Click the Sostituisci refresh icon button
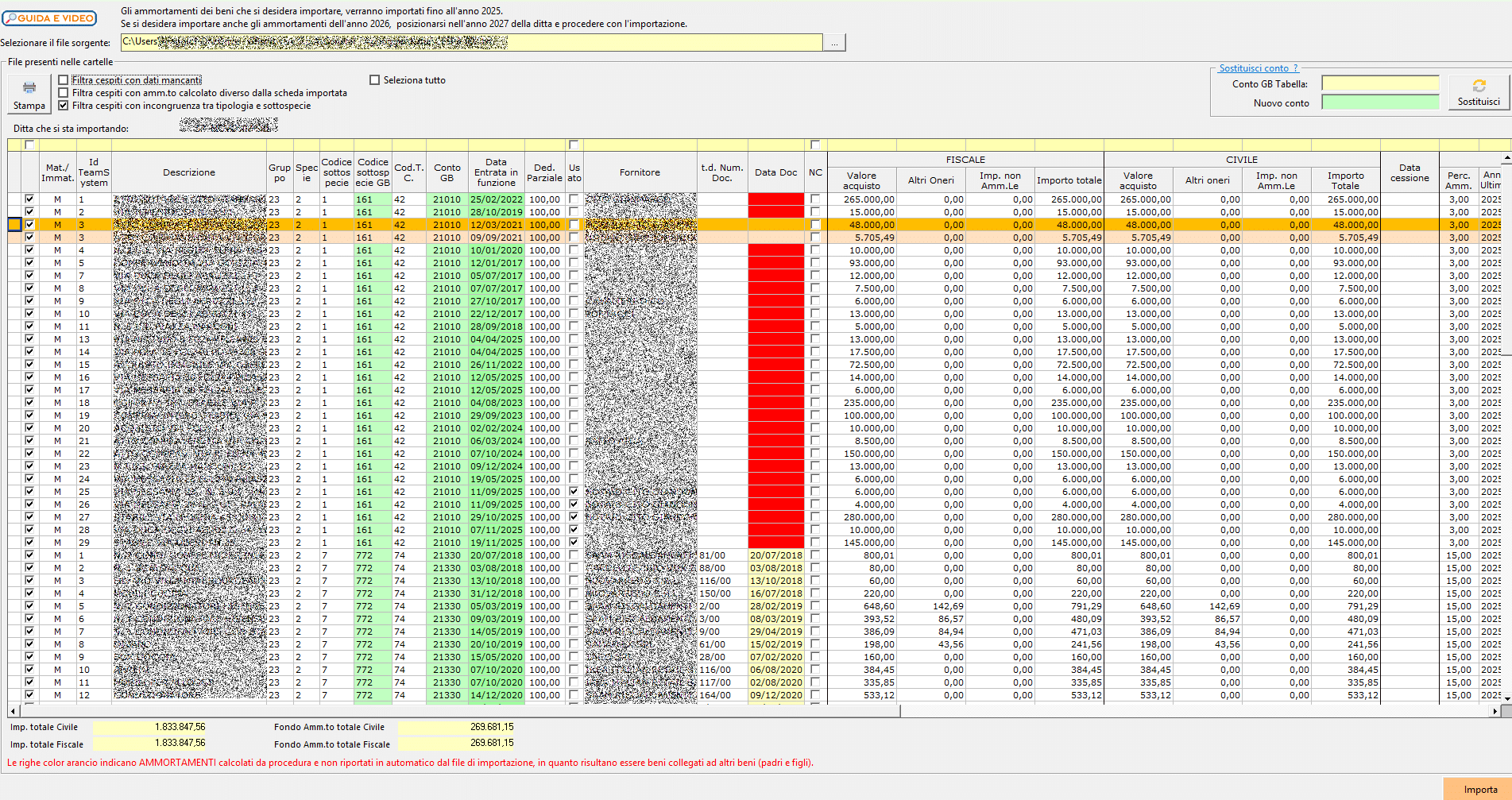 (x=1479, y=92)
